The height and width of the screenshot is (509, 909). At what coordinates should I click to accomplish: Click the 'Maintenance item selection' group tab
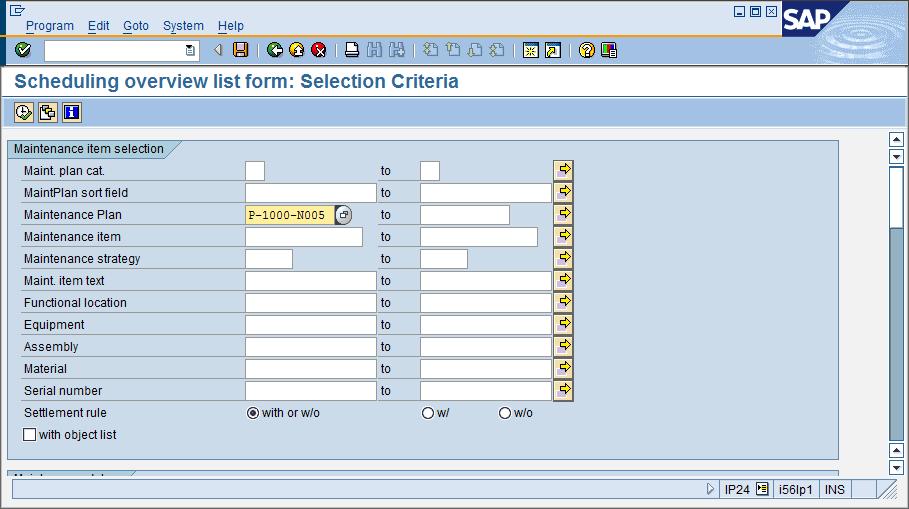(89, 149)
